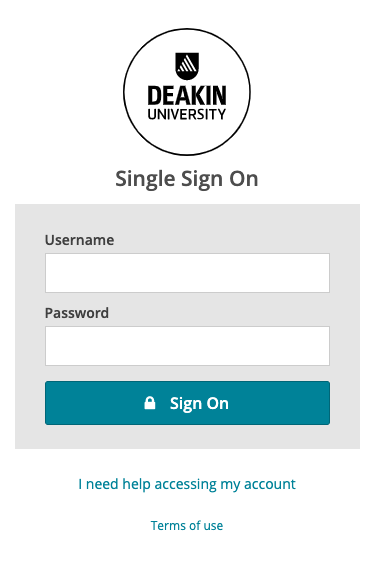Click the circular Deakin University logo

[x=187, y=92]
